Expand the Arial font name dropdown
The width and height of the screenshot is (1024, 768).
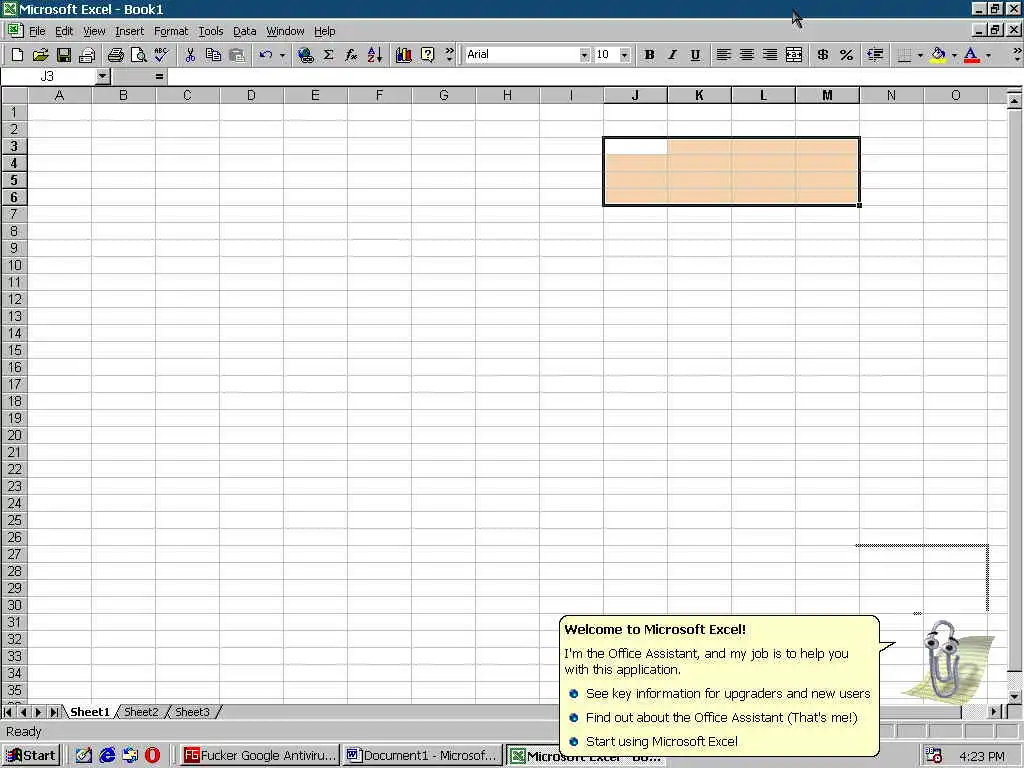click(584, 55)
